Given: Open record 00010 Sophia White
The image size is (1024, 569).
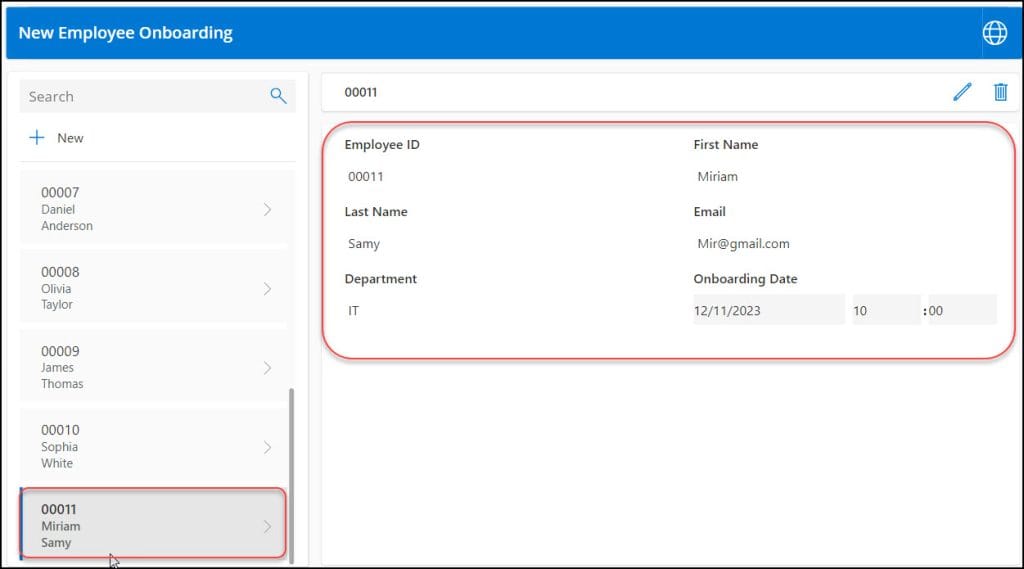Looking at the screenshot, I should pyautogui.click(x=153, y=447).
